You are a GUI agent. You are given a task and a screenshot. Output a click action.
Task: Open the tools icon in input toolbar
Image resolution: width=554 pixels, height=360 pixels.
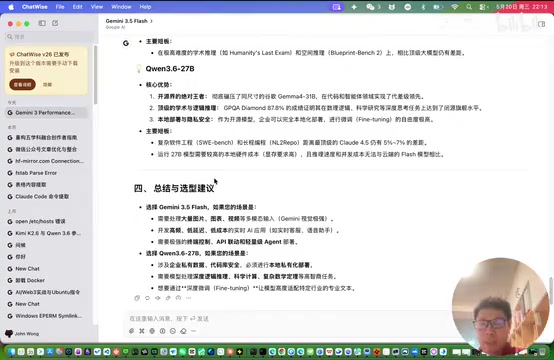[142, 331]
